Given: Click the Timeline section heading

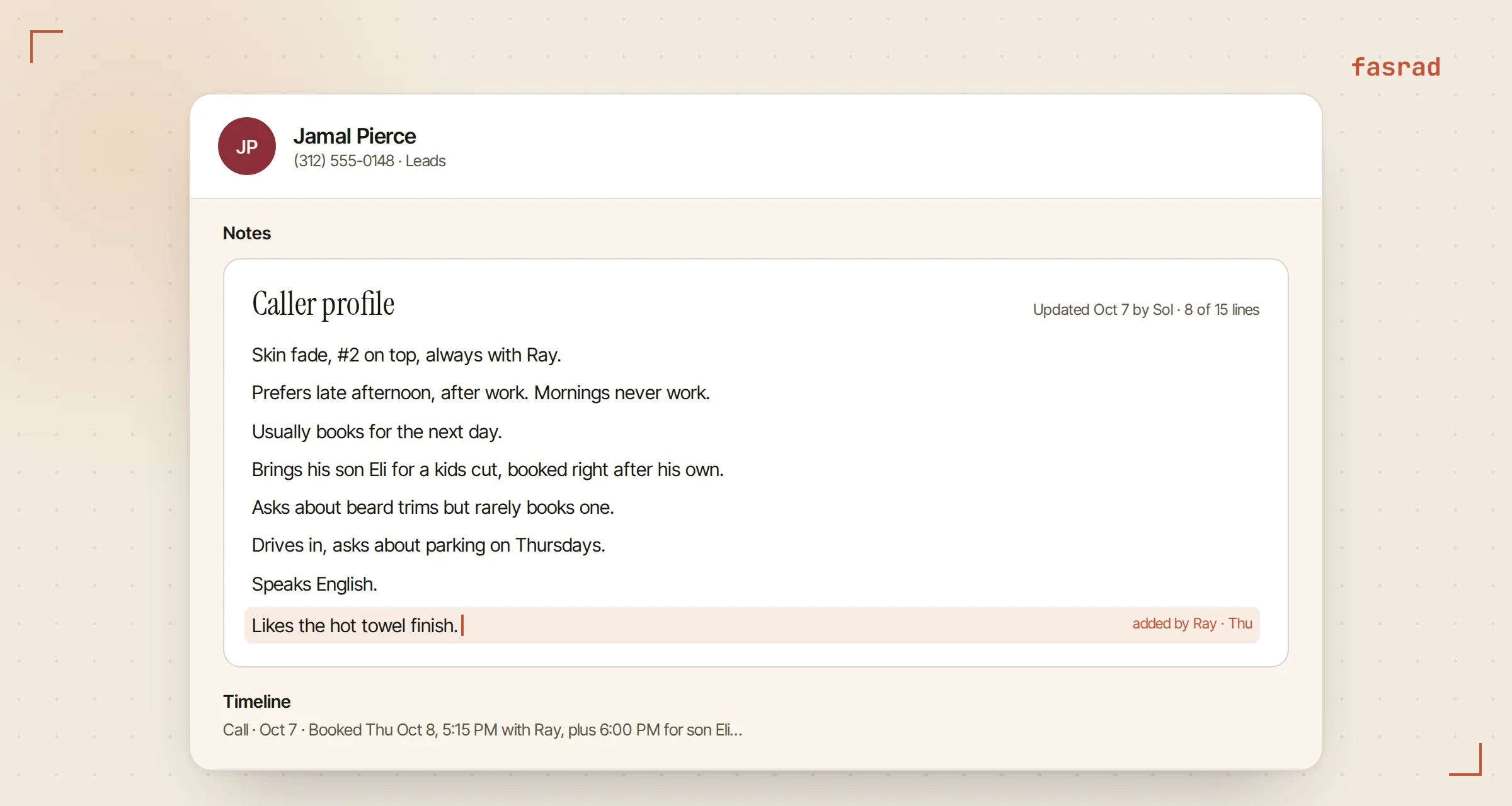Looking at the screenshot, I should (256, 701).
